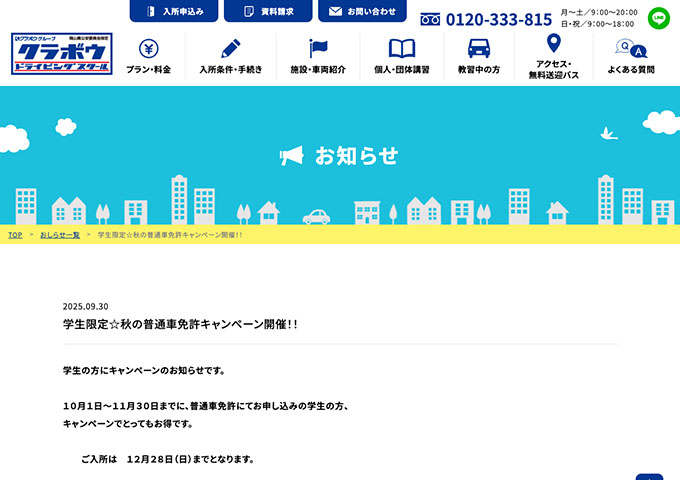Open おしらせ一覧 in the breadcrumb
680x480 pixels.
pos(60,235)
